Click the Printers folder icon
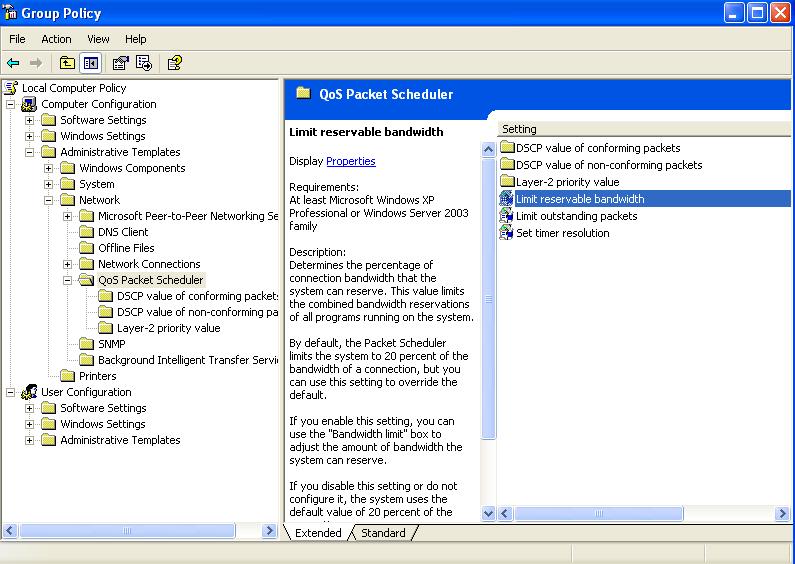795x564 pixels. (67, 376)
